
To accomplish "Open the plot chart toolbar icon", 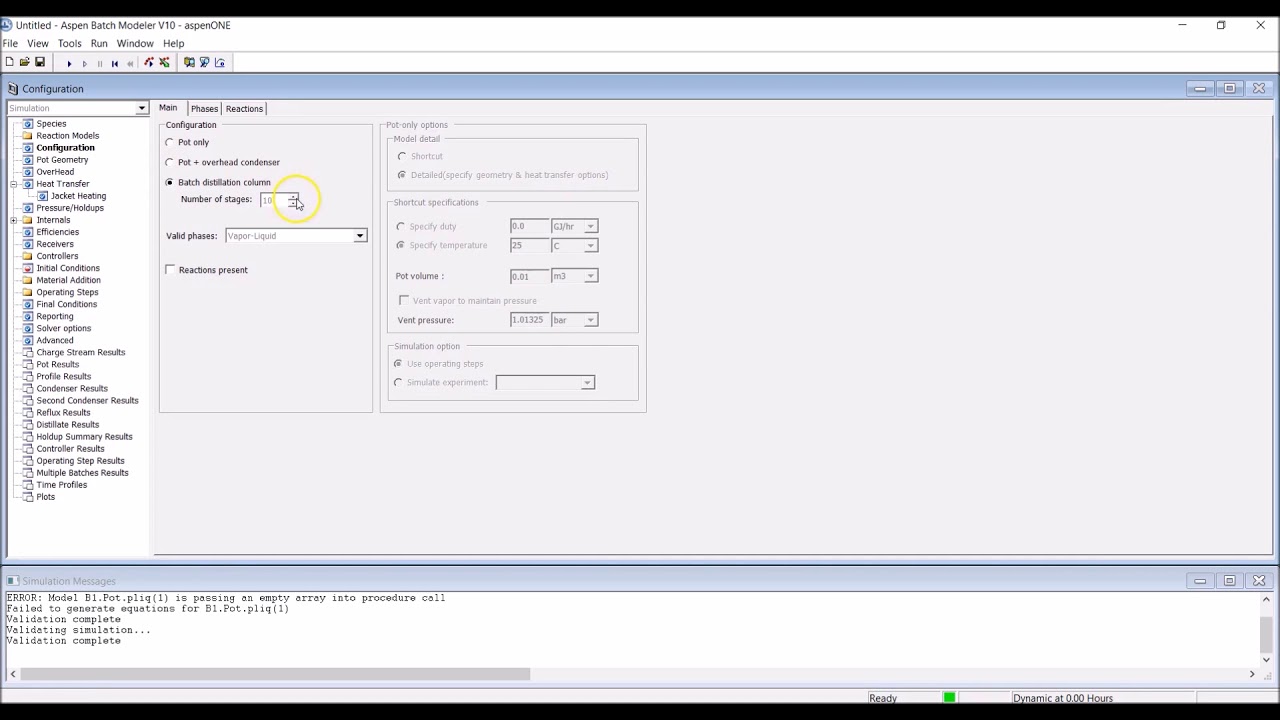I will (x=220, y=63).
